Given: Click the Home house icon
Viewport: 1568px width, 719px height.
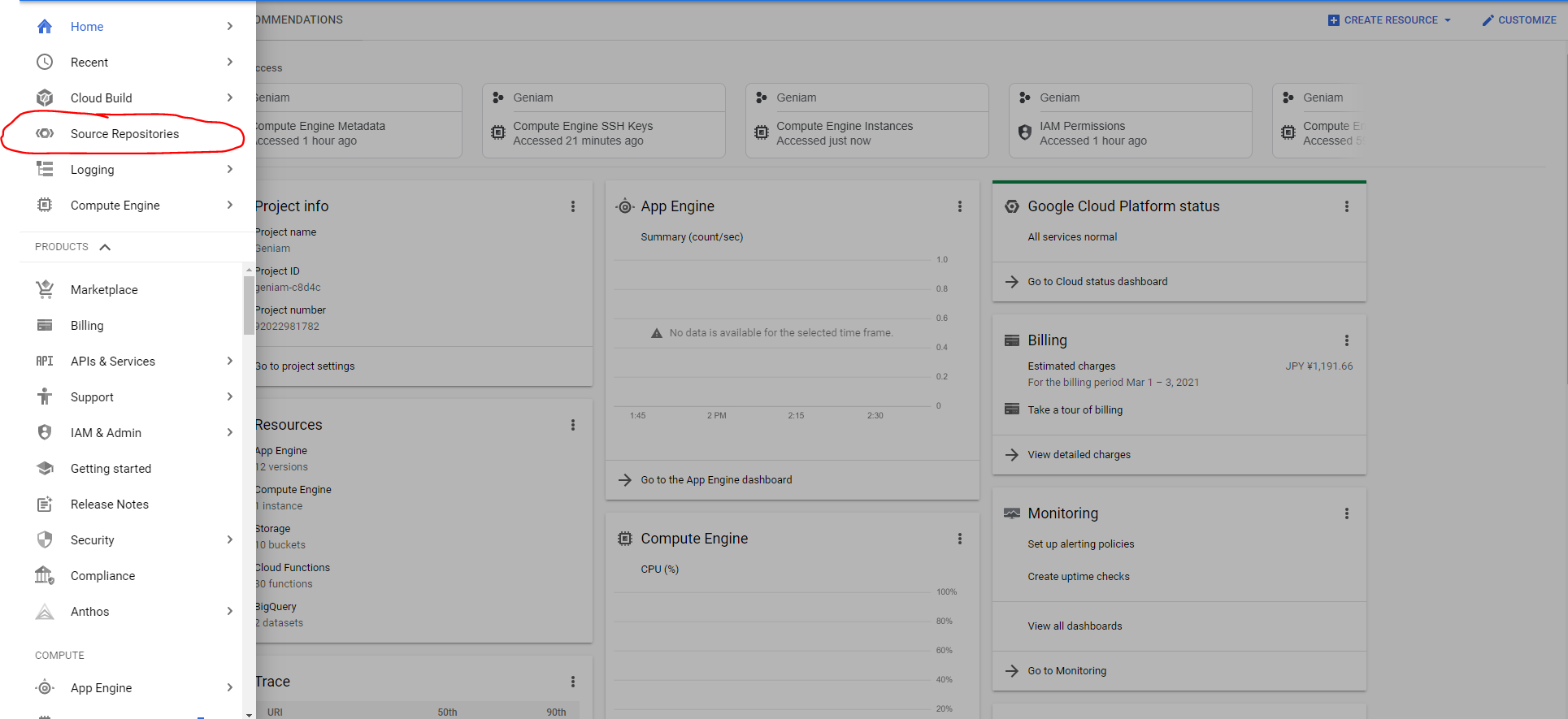Looking at the screenshot, I should (x=45, y=27).
